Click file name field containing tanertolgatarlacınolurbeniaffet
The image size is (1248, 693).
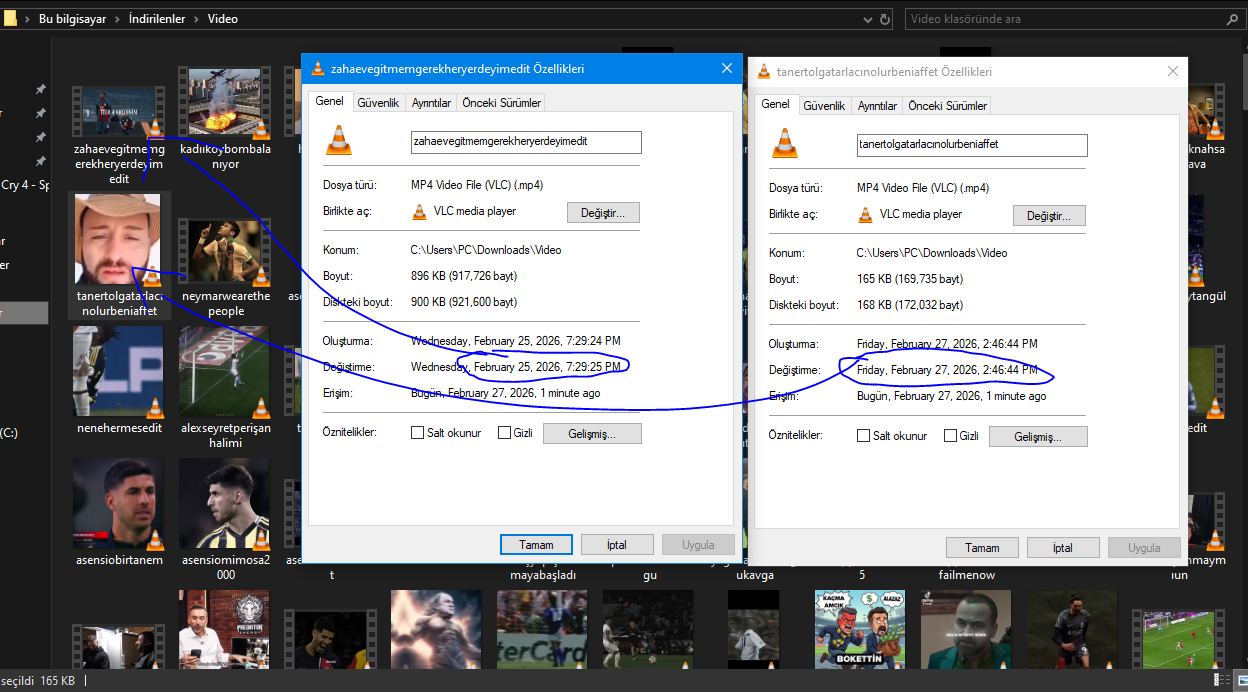(972, 145)
